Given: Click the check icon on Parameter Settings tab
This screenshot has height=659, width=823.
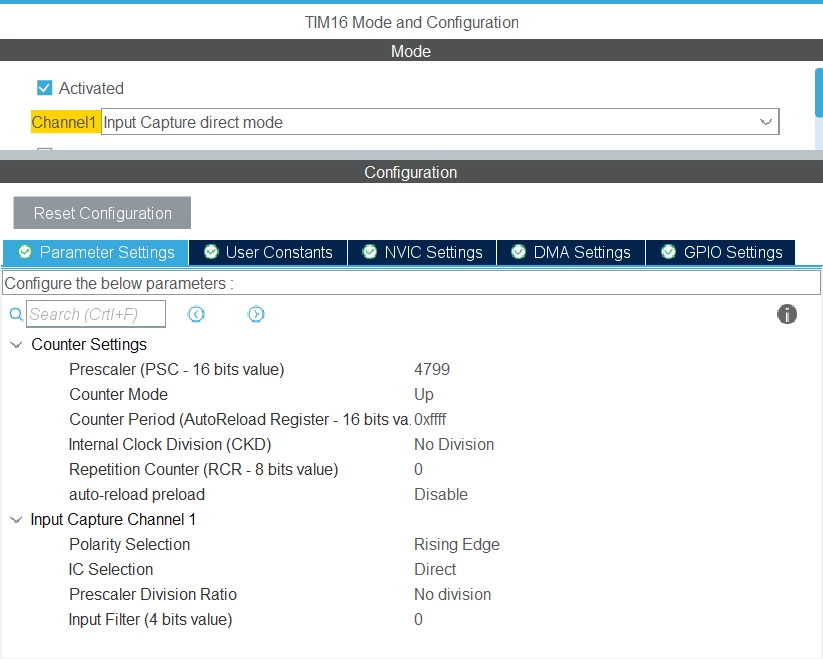Looking at the screenshot, I should click(25, 252).
